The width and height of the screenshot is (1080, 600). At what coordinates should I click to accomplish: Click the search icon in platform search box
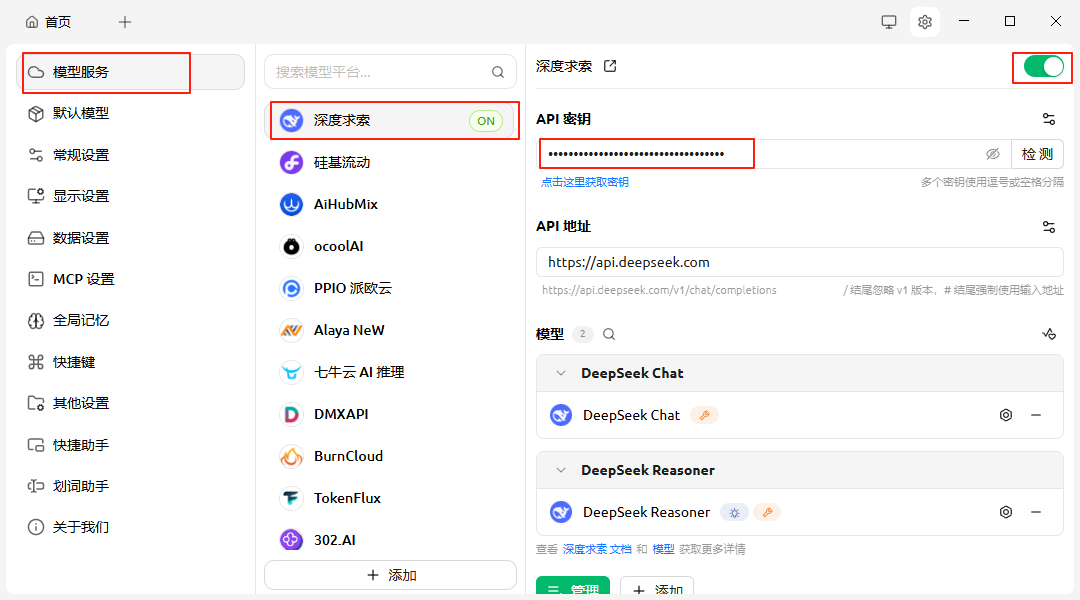498,72
